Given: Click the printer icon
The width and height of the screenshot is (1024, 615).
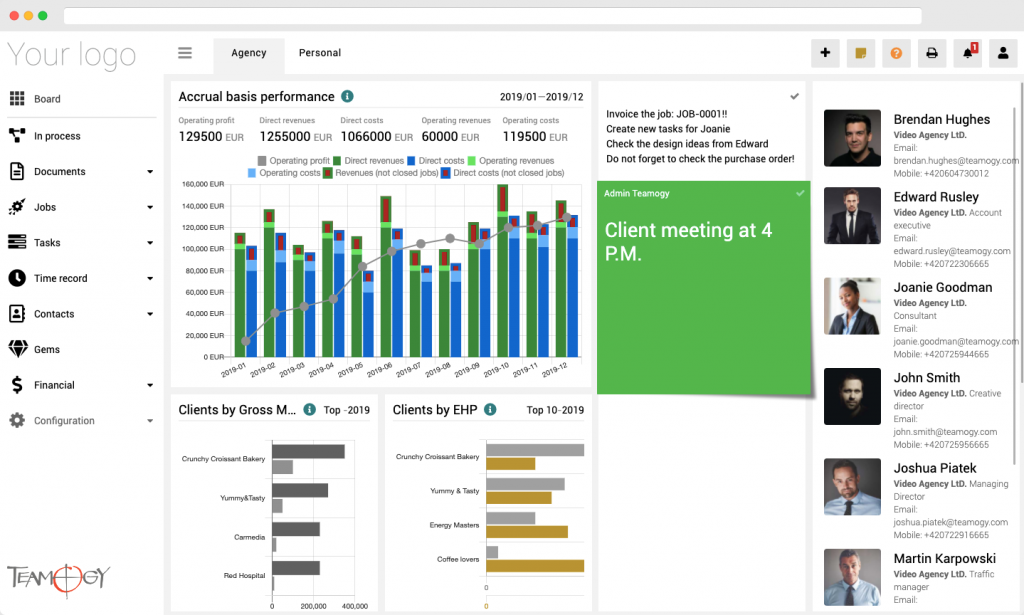Looking at the screenshot, I should [x=932, y=53].
